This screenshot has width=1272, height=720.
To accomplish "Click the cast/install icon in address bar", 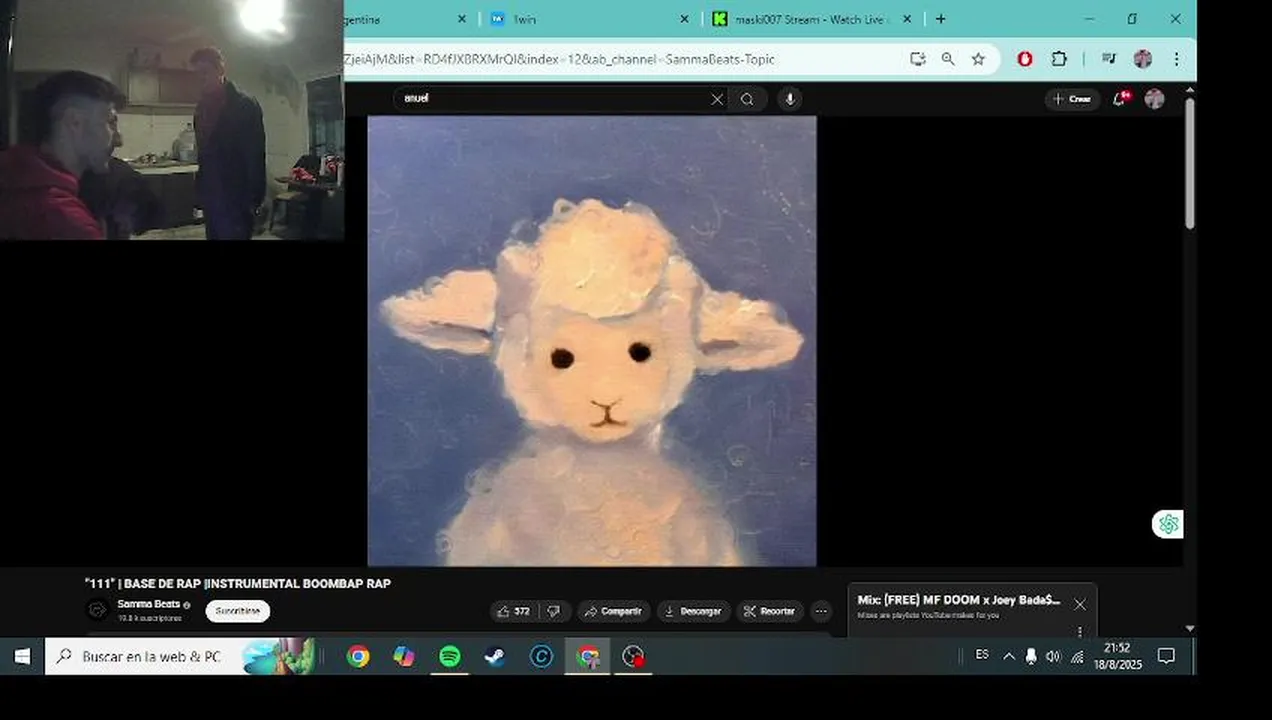I will 917,59.
